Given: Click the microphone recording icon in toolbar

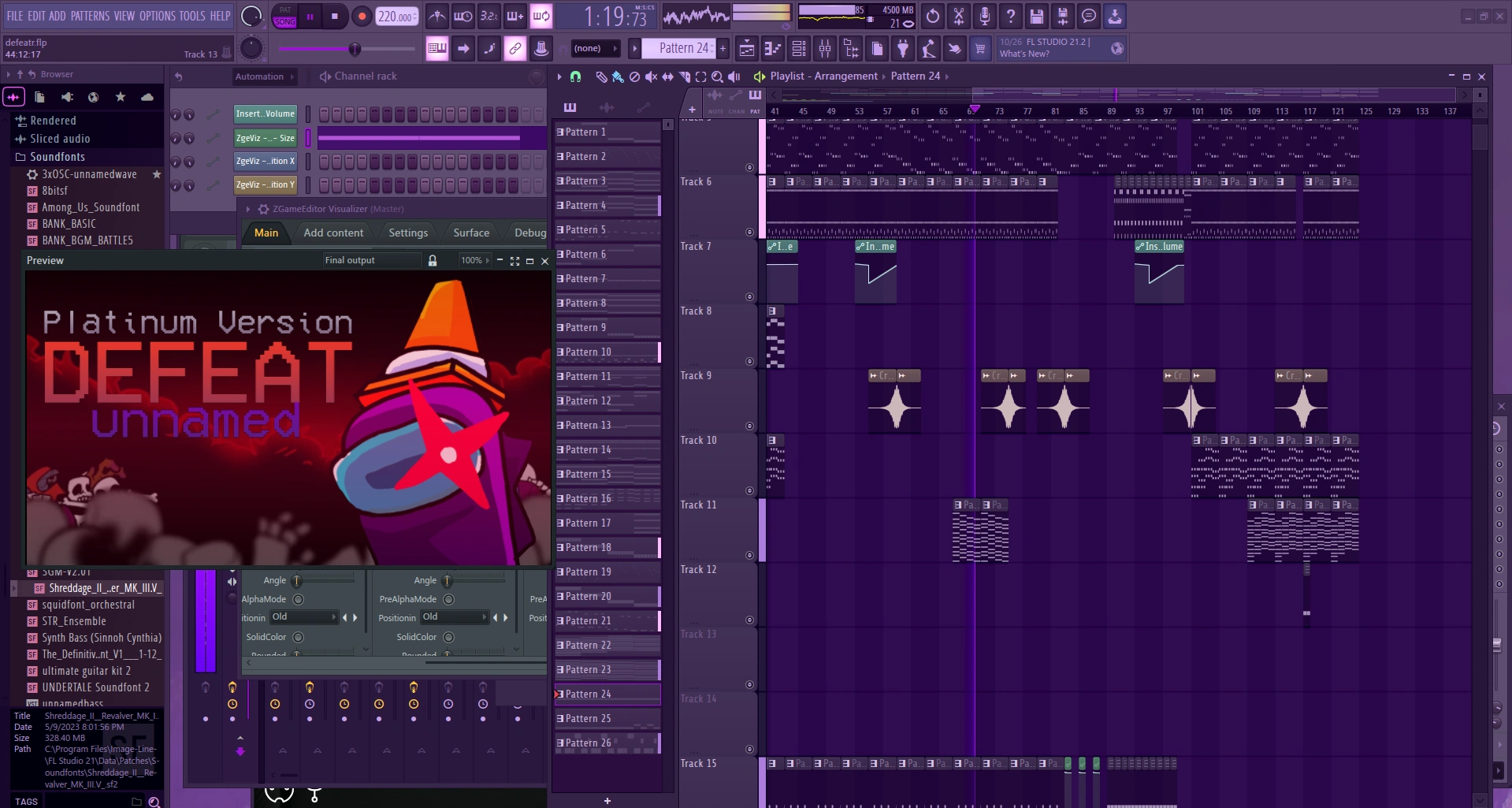Looking at the screenshot, I should tap(985, 16).
